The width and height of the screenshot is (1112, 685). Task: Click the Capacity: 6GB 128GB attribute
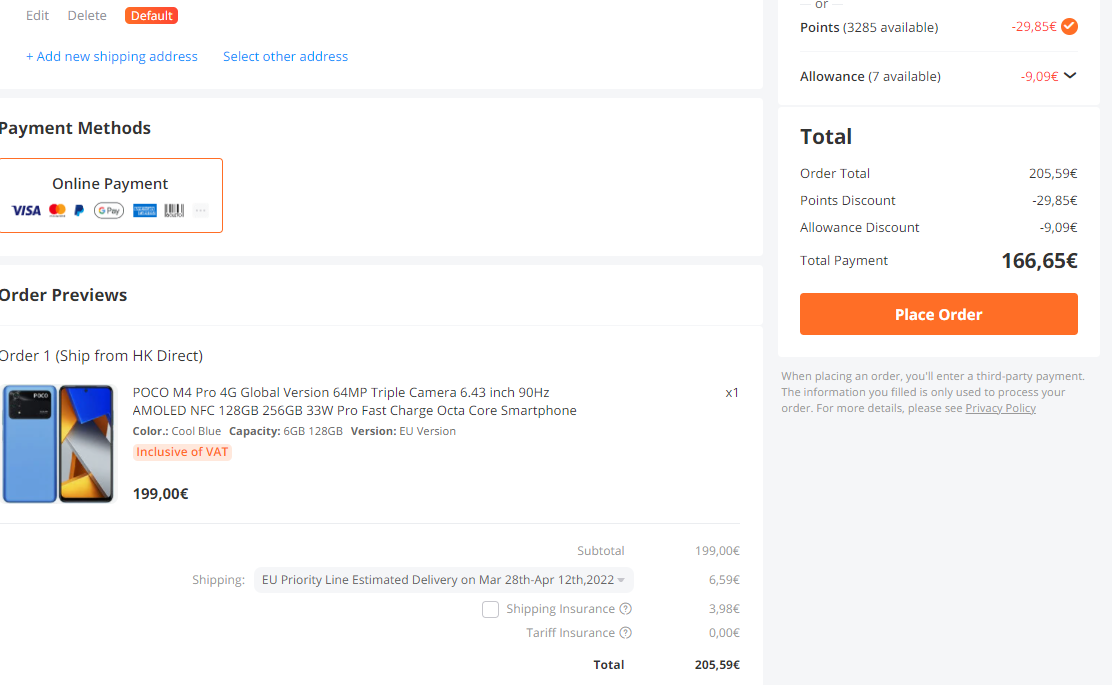click(x=286, y=431)
